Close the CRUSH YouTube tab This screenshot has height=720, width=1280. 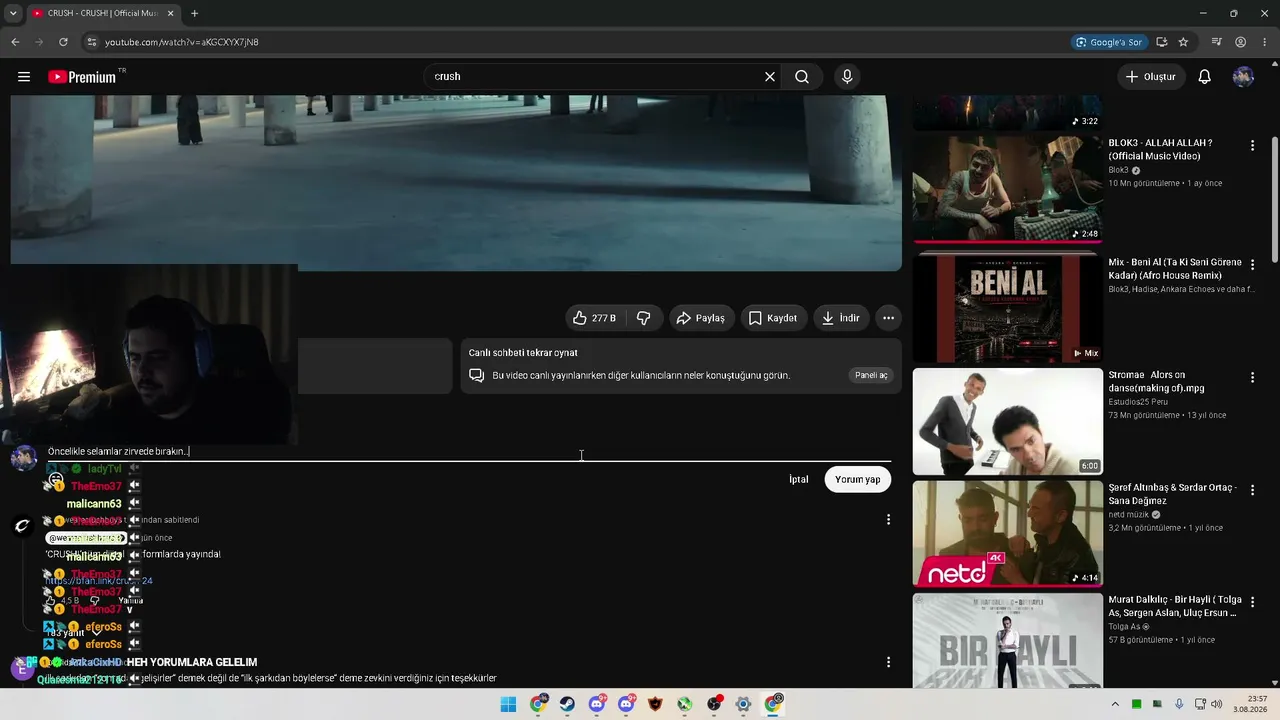171,13
